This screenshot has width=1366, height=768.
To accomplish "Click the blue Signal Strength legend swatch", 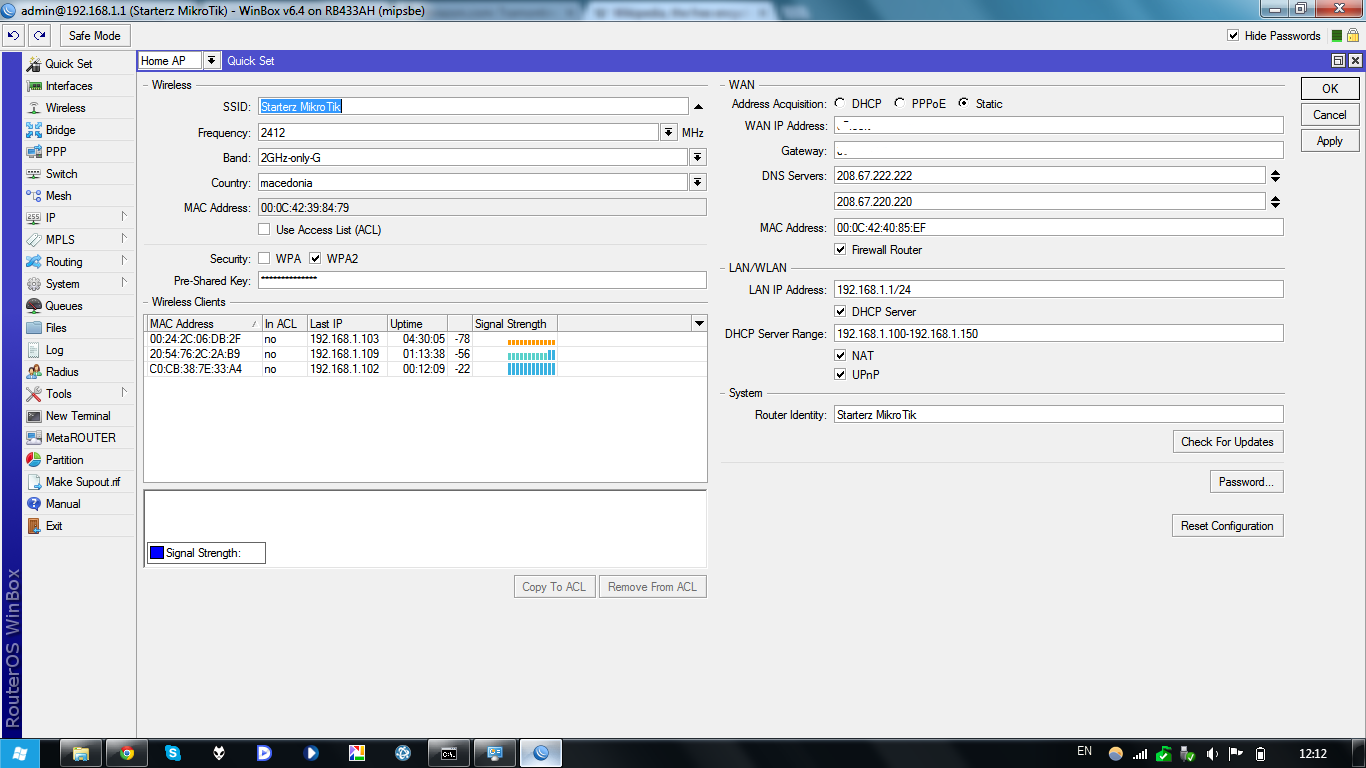I will pos(157,553).
